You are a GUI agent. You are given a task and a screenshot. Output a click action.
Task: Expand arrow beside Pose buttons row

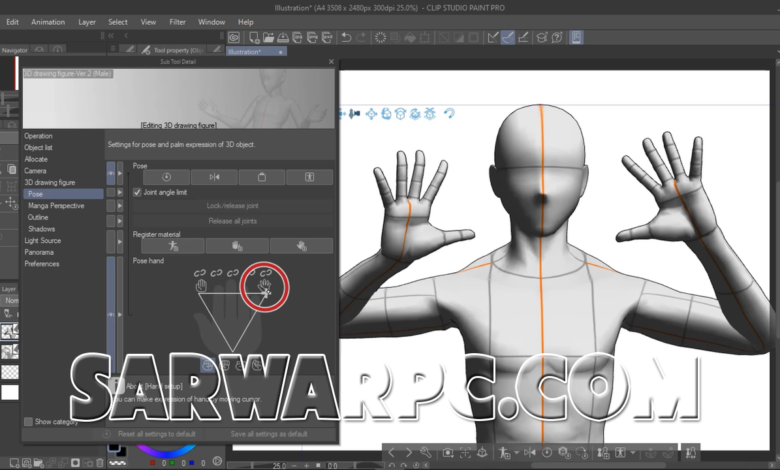tap(119, 174)
